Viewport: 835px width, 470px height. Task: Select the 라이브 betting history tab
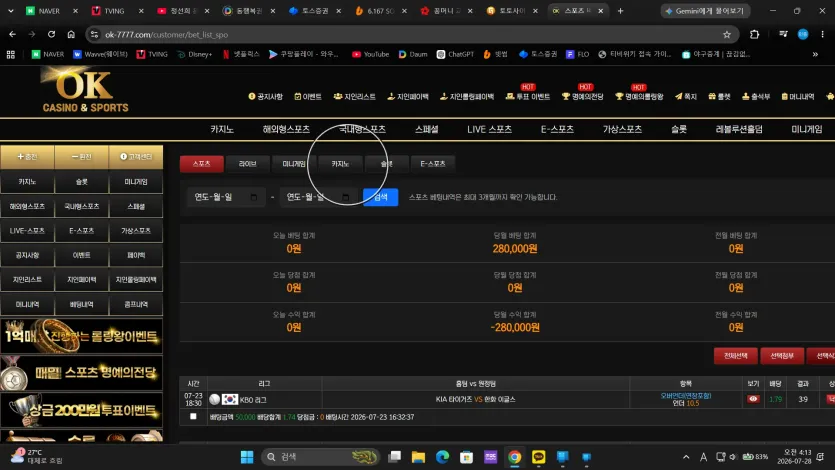click(248, 164)
